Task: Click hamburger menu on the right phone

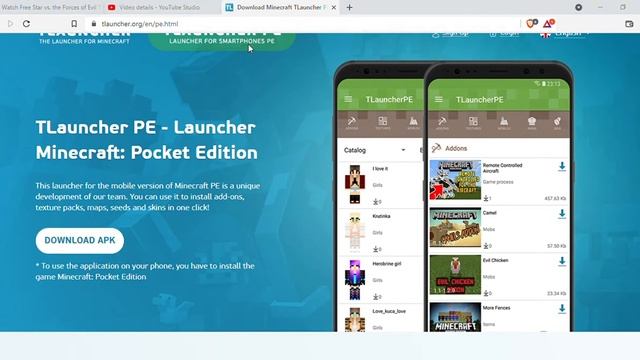Action: (439, 99)
